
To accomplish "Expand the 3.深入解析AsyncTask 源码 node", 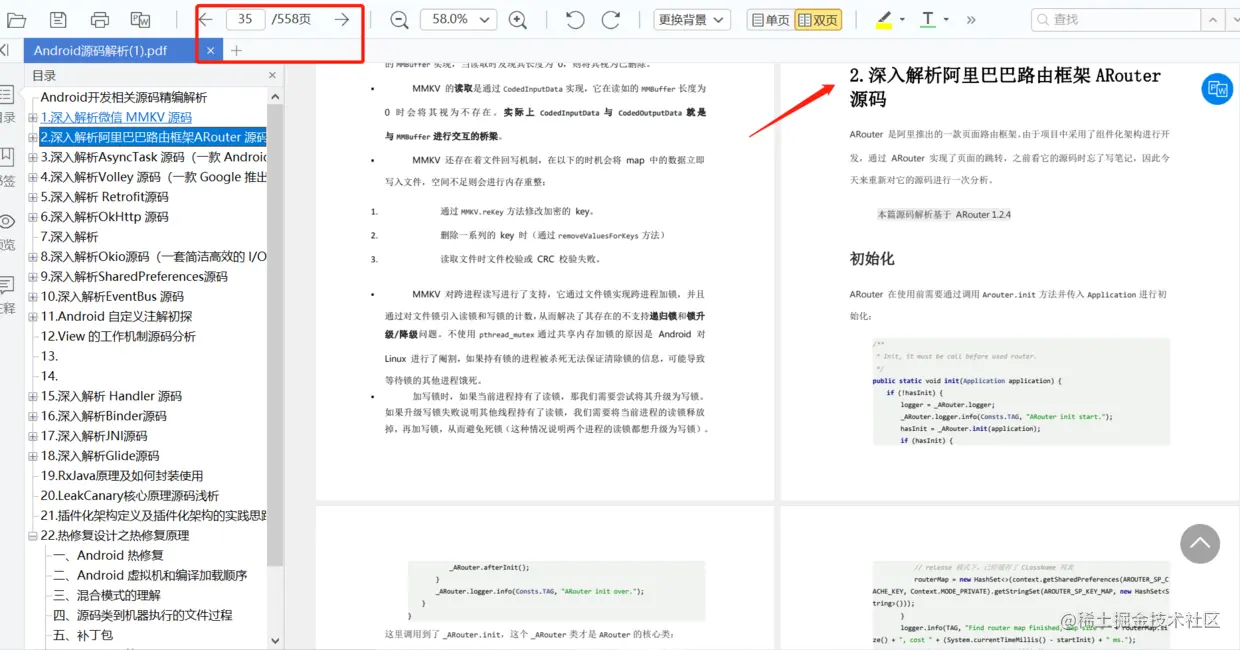I will pos(33,158).
